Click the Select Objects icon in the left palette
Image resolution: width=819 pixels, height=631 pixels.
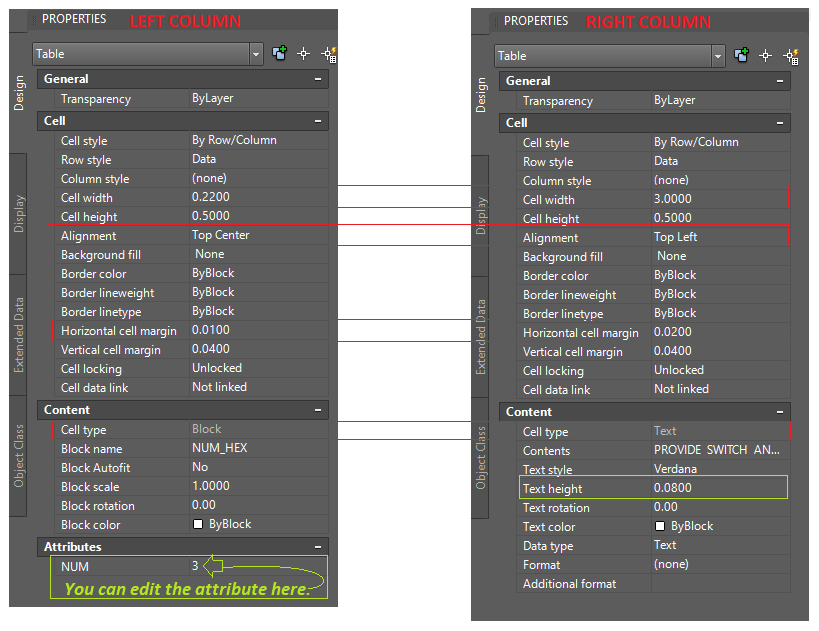[x=304, y=54]
